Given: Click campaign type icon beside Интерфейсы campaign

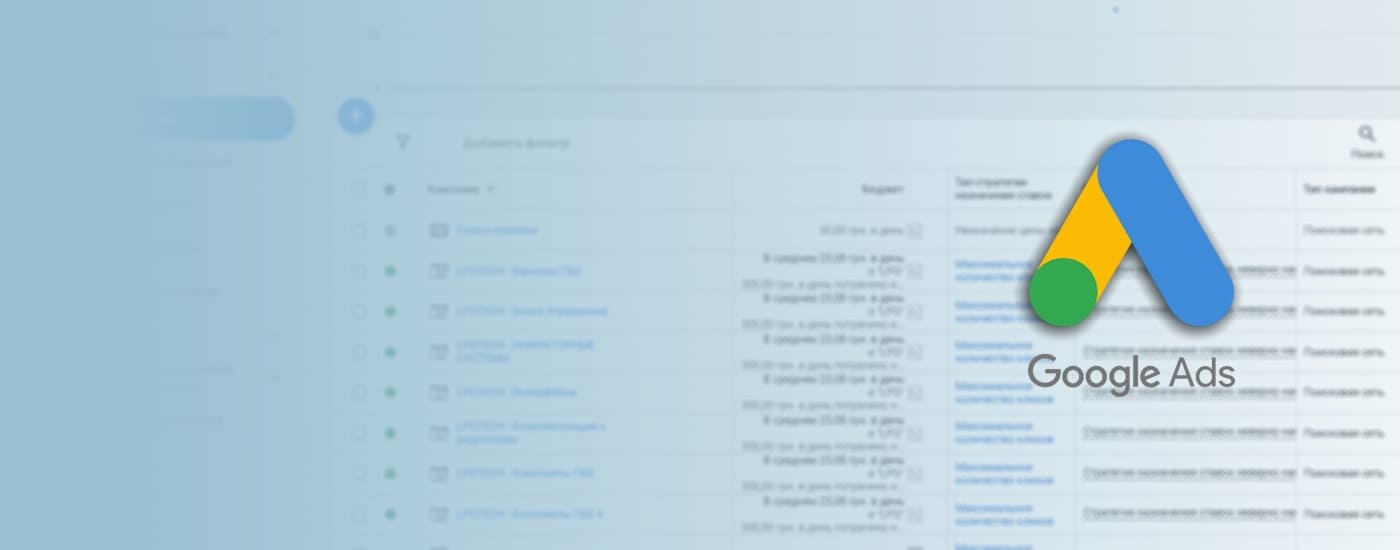Looking at the screenshot, I should point(439,392).
